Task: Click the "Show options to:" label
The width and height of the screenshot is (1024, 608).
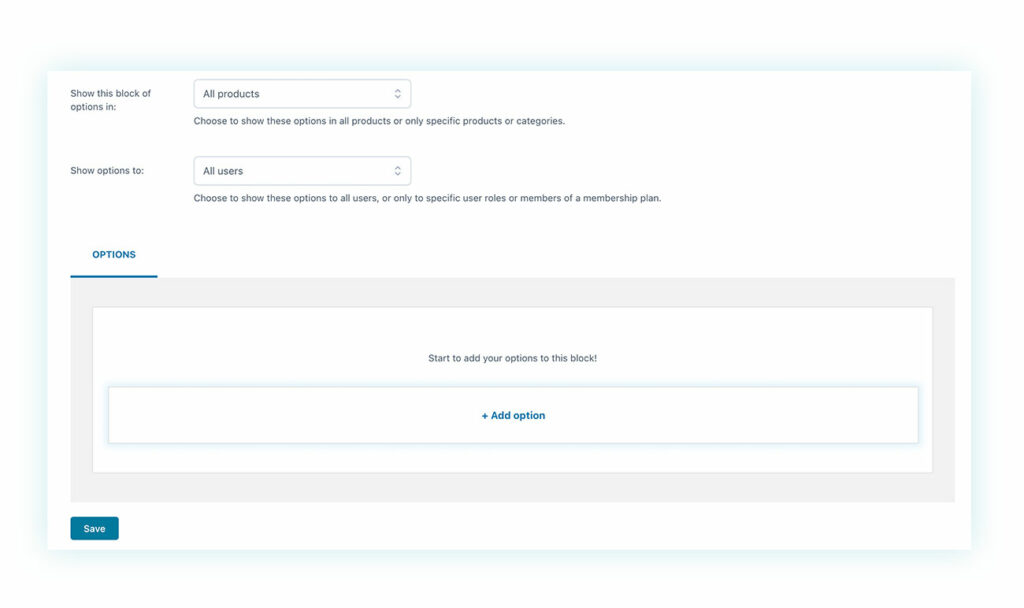Action: coord(107,171)
